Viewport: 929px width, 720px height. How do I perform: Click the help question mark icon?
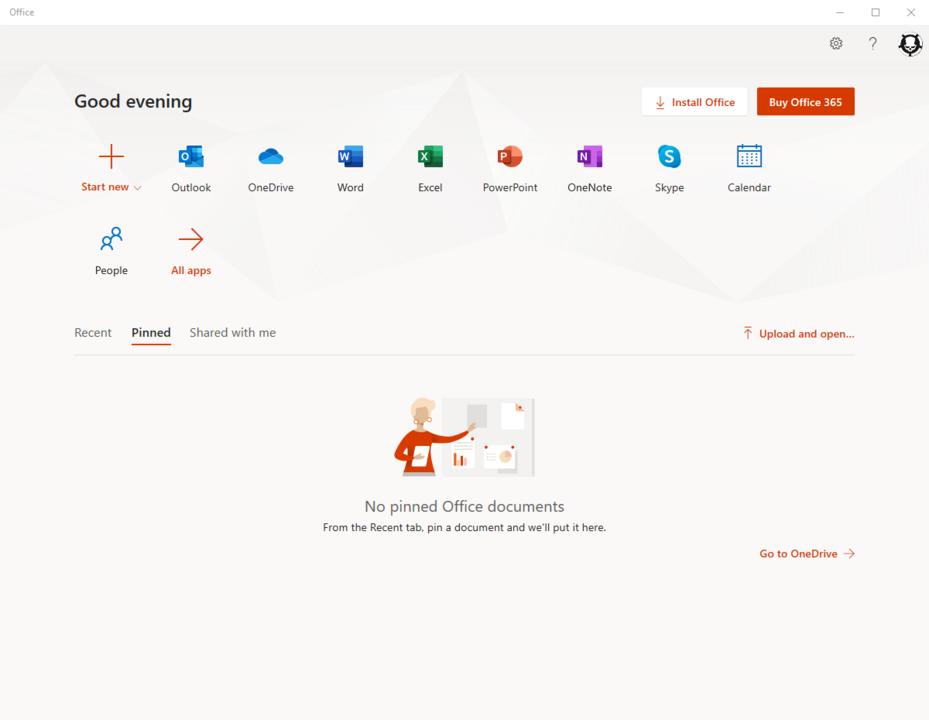[x=873, y=43]
